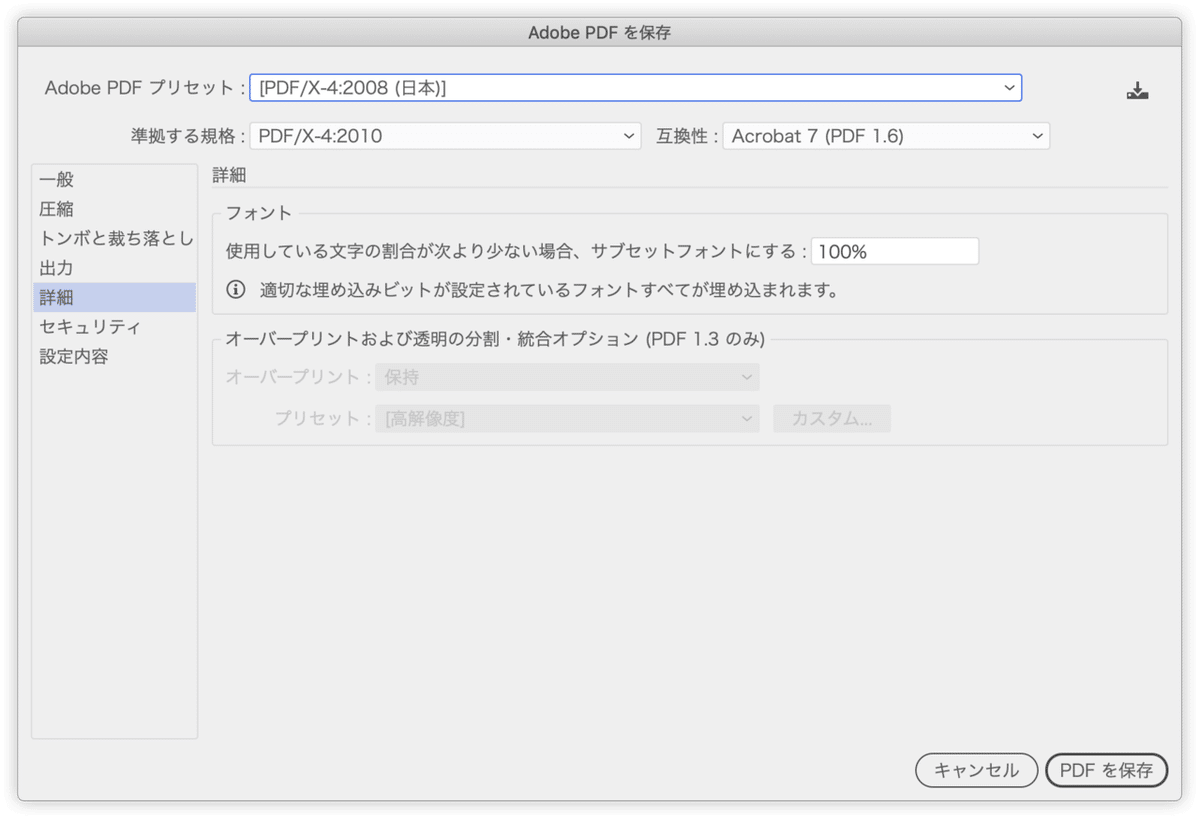Viewport: 1200px width, 819px height.
Task: Open the 互換性 Acrobat 7 dropdown
Action: point(886,136)
